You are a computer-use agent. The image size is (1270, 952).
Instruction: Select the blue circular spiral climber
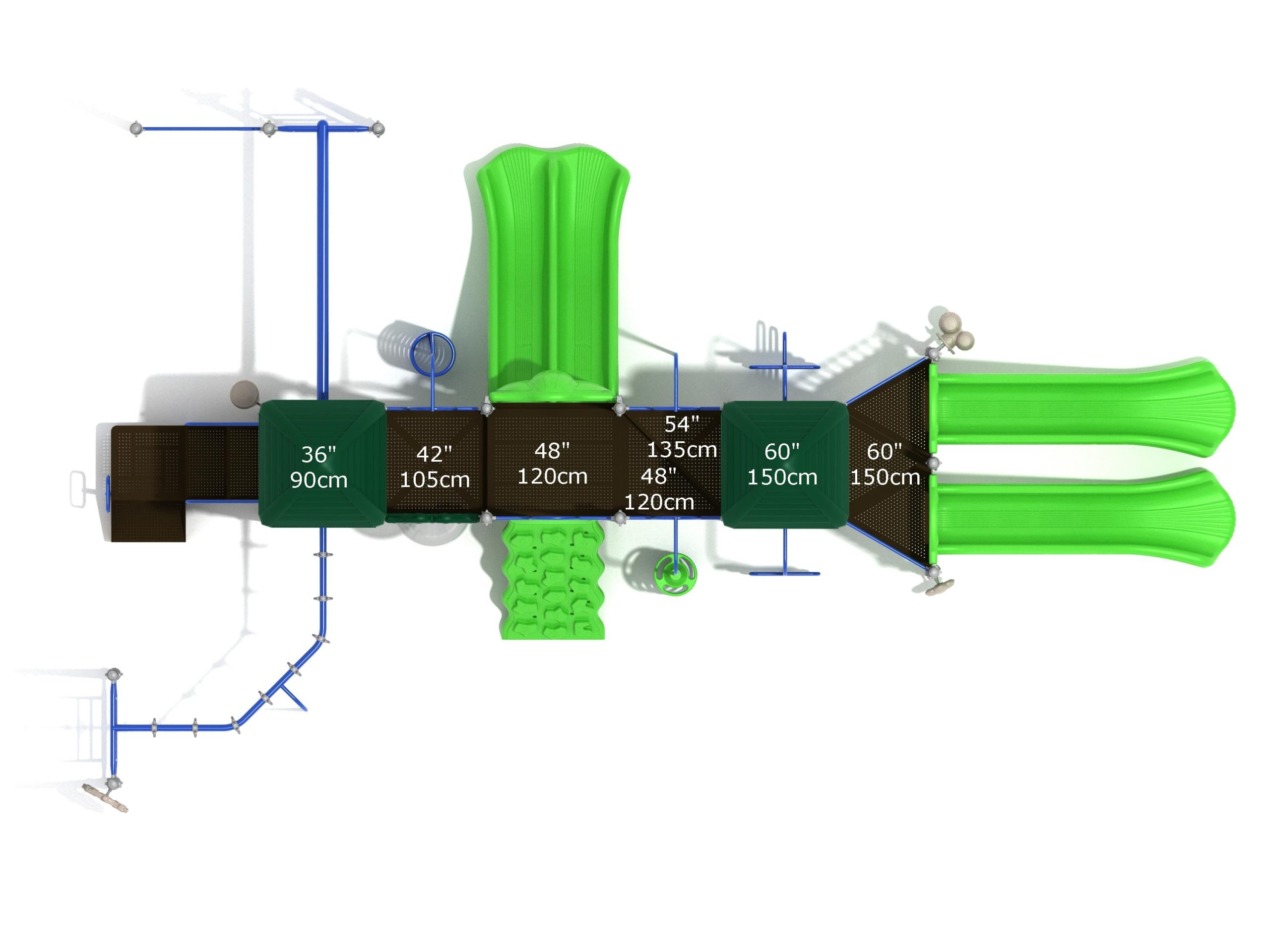(x=432, y=354)
